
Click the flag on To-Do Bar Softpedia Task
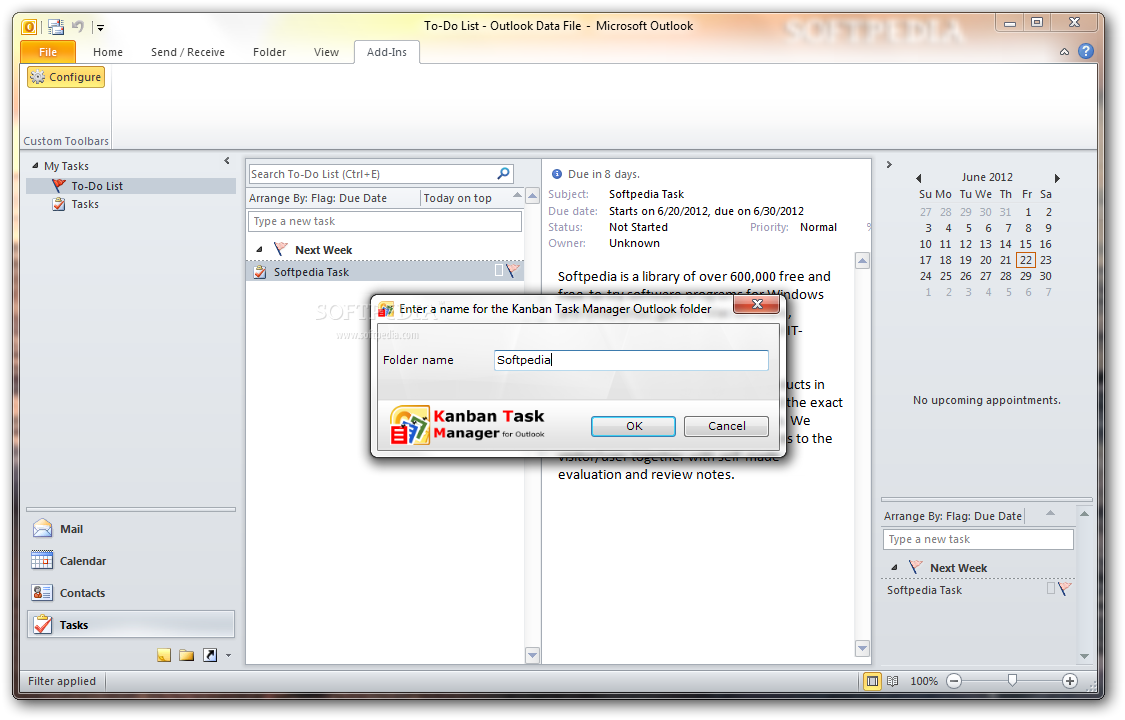[x=1065, y=589]
